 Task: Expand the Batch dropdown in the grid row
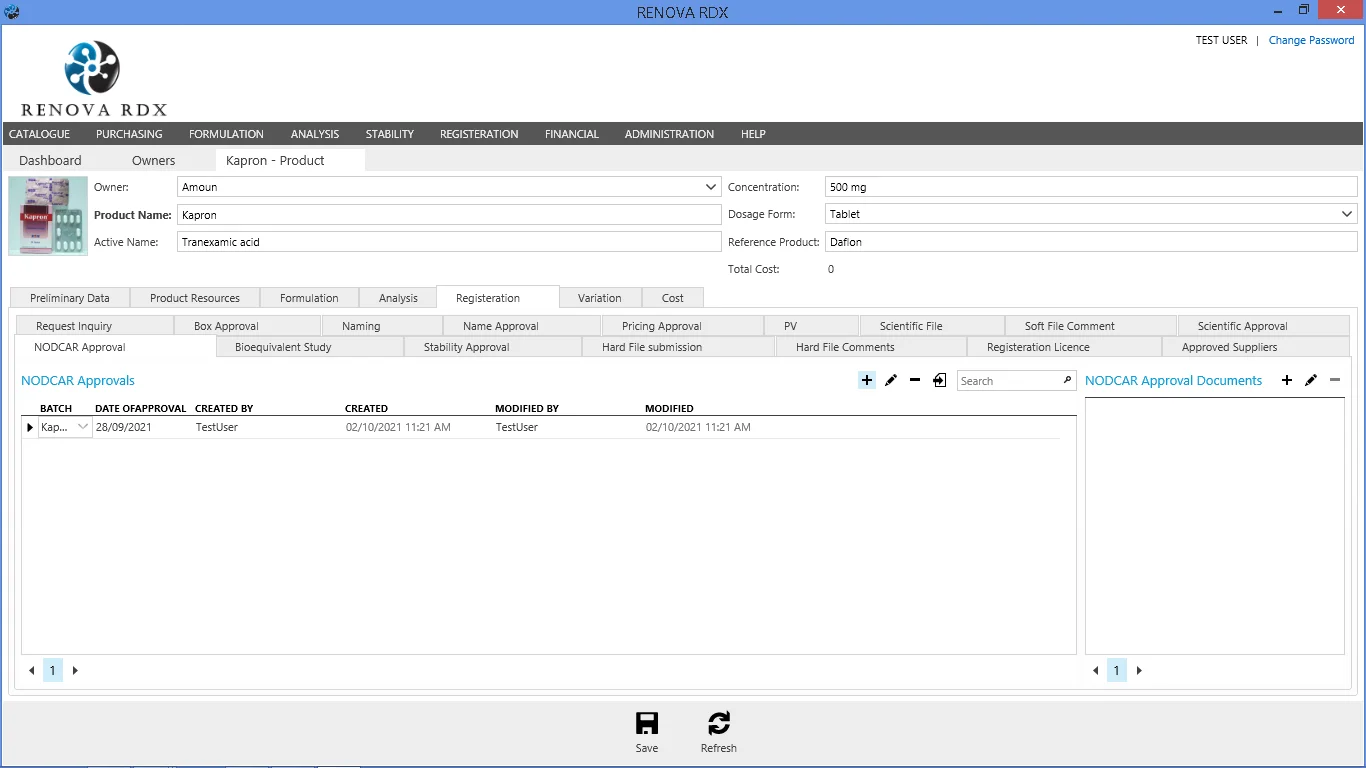[x=83, y=427]
